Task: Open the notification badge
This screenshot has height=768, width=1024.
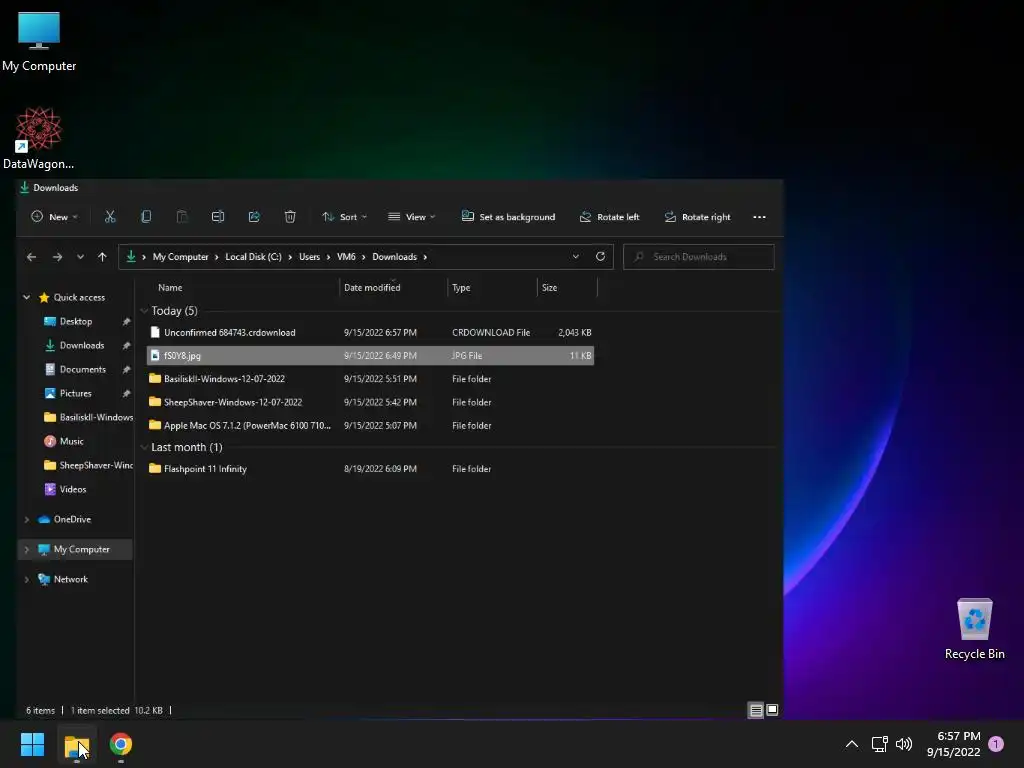Action: pyautogui.click(x=996, y=744)
